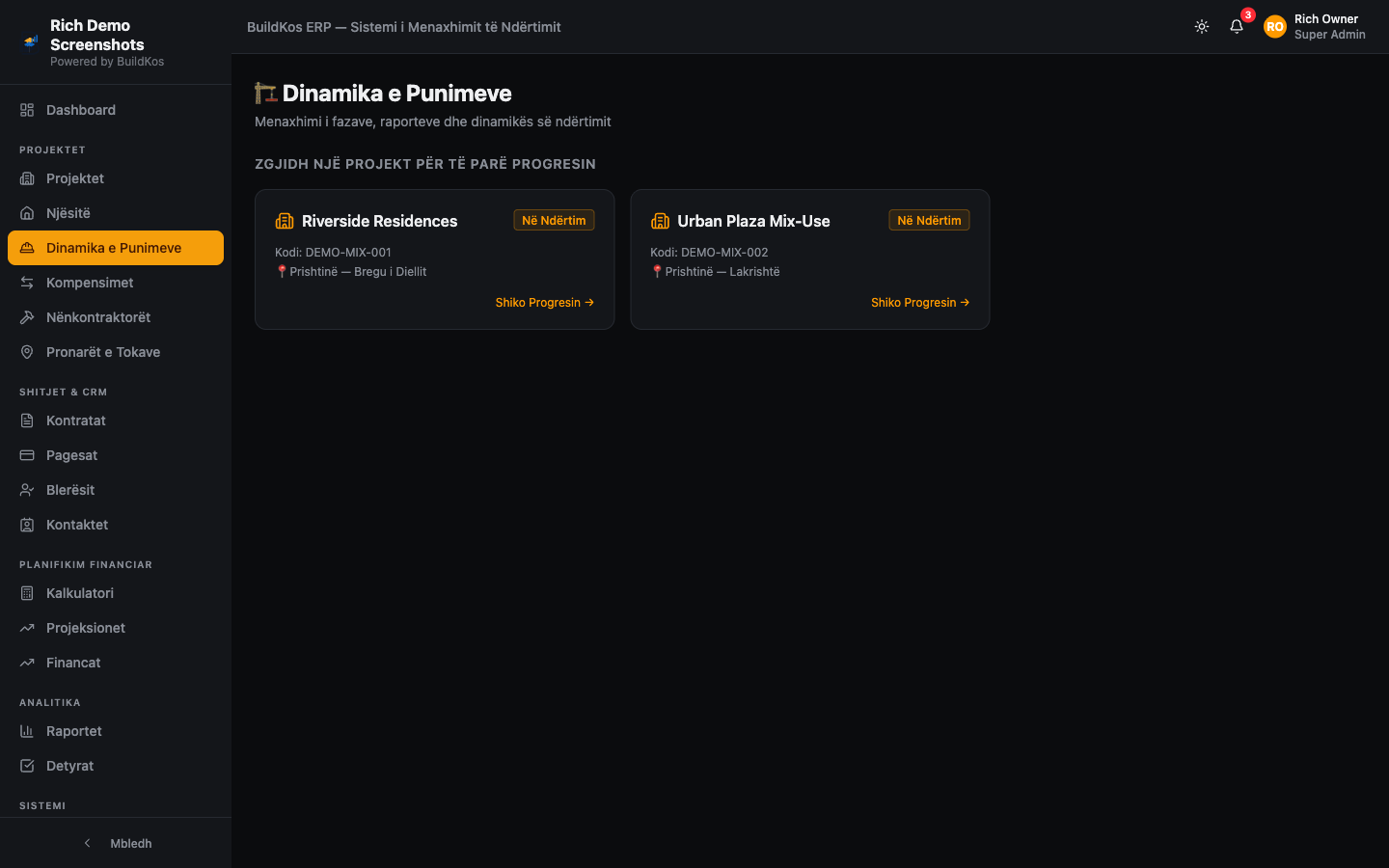Click the Detyrat checkbox icon
The width and height of the screenshot is (1389, 868).
click(x=27, y=766)
